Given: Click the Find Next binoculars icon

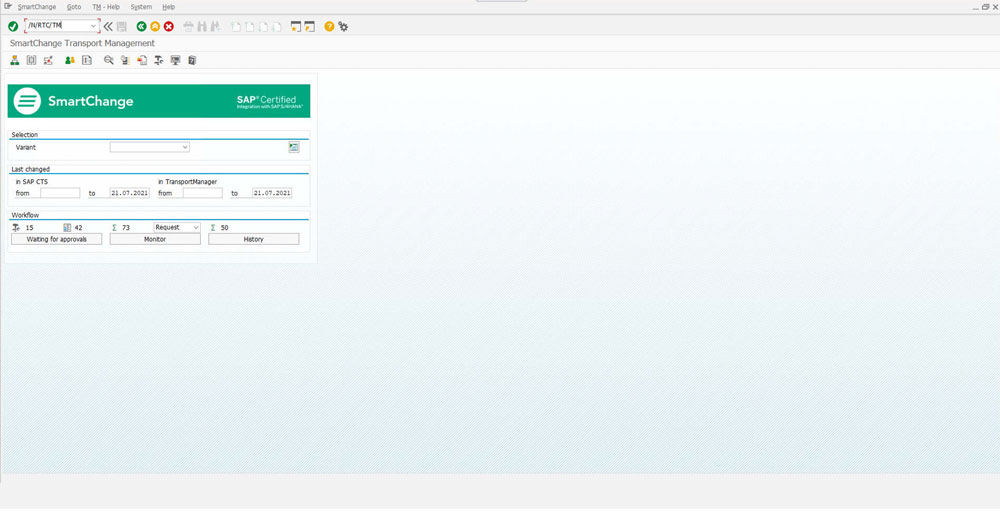Looking at the screenshot, I should pos(216,26).
